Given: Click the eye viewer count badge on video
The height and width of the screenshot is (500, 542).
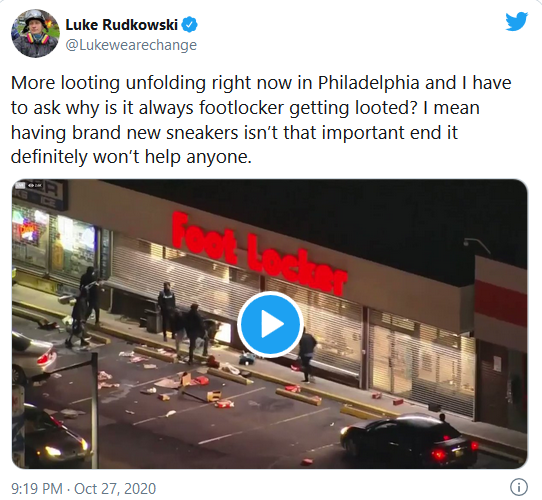Looking at the screenshot, I should [x=35, y=185].
